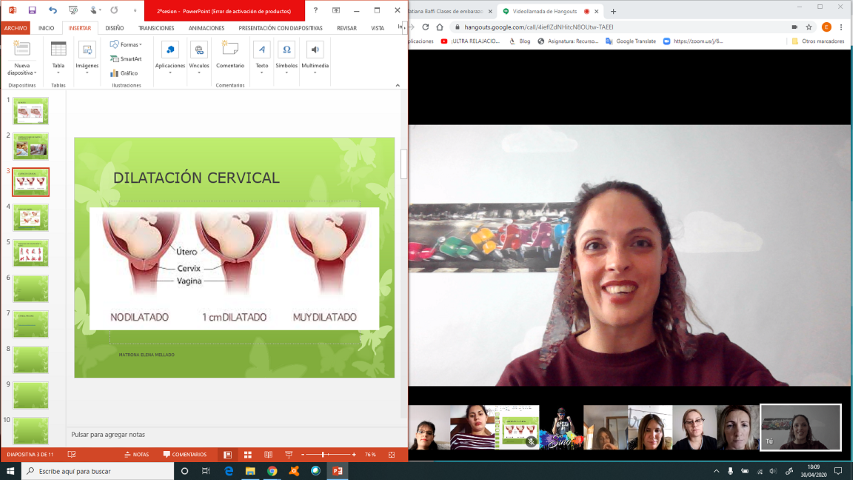Switch to the TRANSICIONES ribbon tab
Screen dimensions: 853x480
[x=156, y=28]
